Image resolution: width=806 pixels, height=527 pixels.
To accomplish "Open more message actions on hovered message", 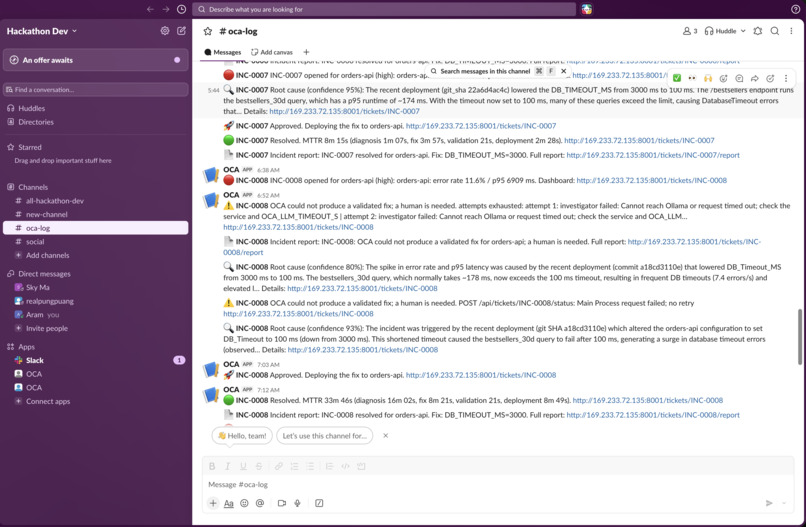I will 785,78.
